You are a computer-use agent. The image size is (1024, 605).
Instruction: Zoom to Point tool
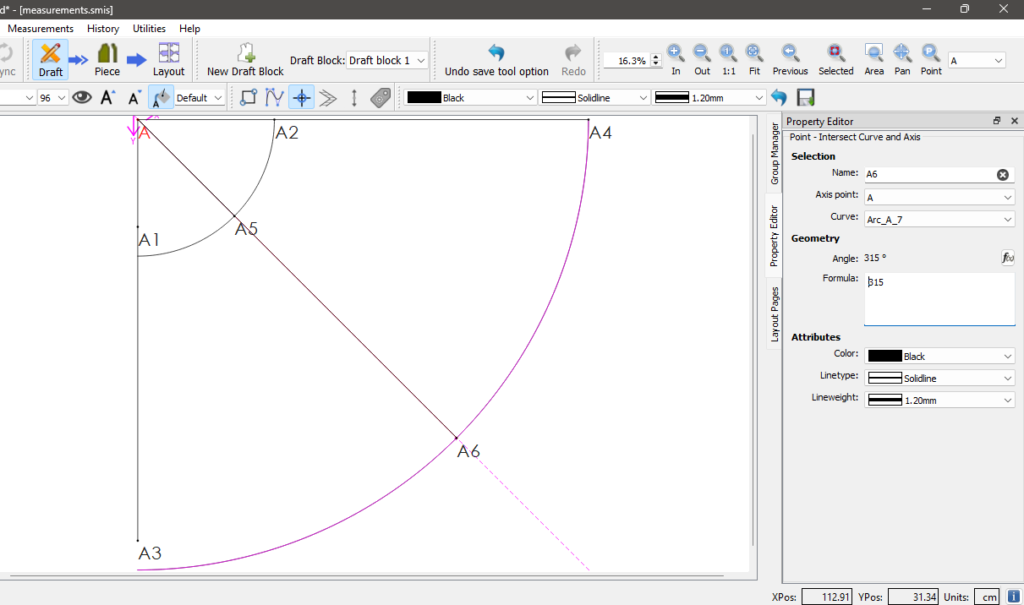tap(931, 59)
